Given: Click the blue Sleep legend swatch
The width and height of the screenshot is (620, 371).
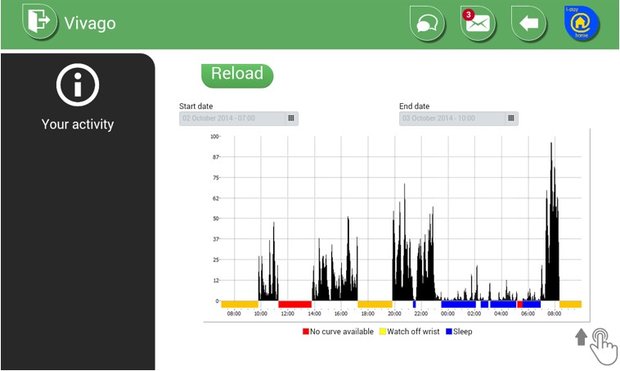Looking at the screenshot, I should point(449,331).
